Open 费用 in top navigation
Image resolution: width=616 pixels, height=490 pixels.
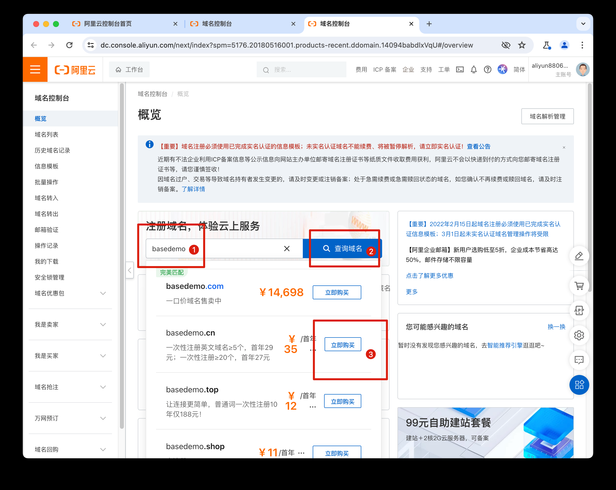361,70
